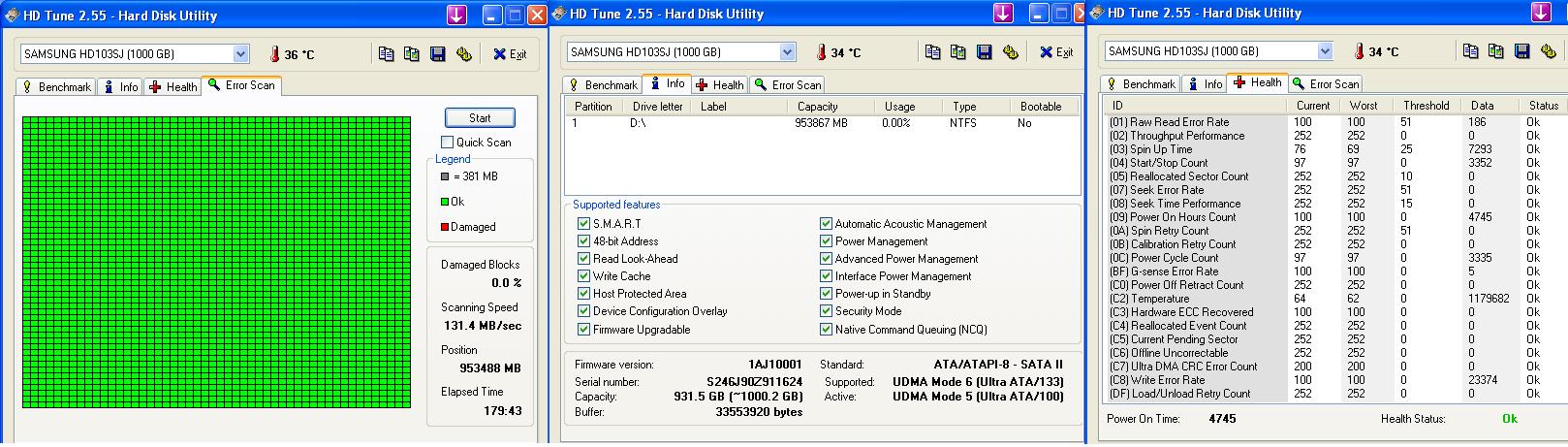Click gray 381 MB legend square
This screenshot has width=1568, height=447.
pyautogui.click(x=445, y=176)
